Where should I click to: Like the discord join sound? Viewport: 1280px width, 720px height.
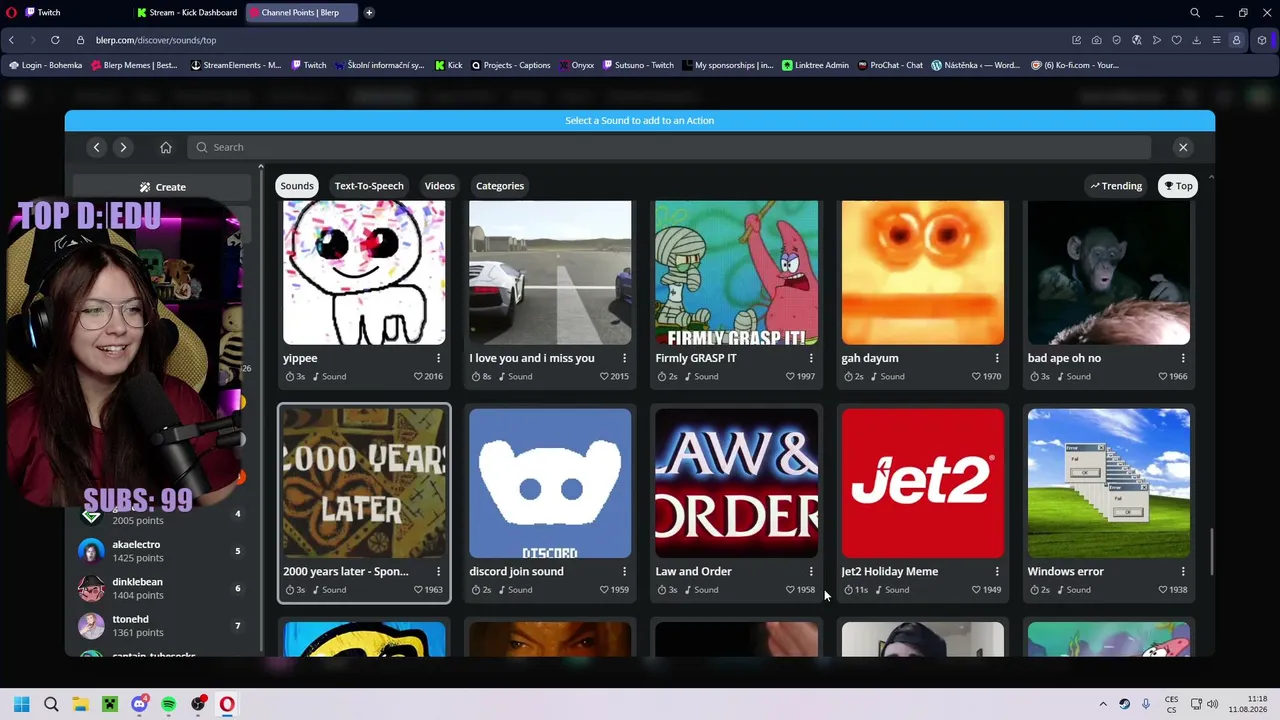(x=605, y=590)
